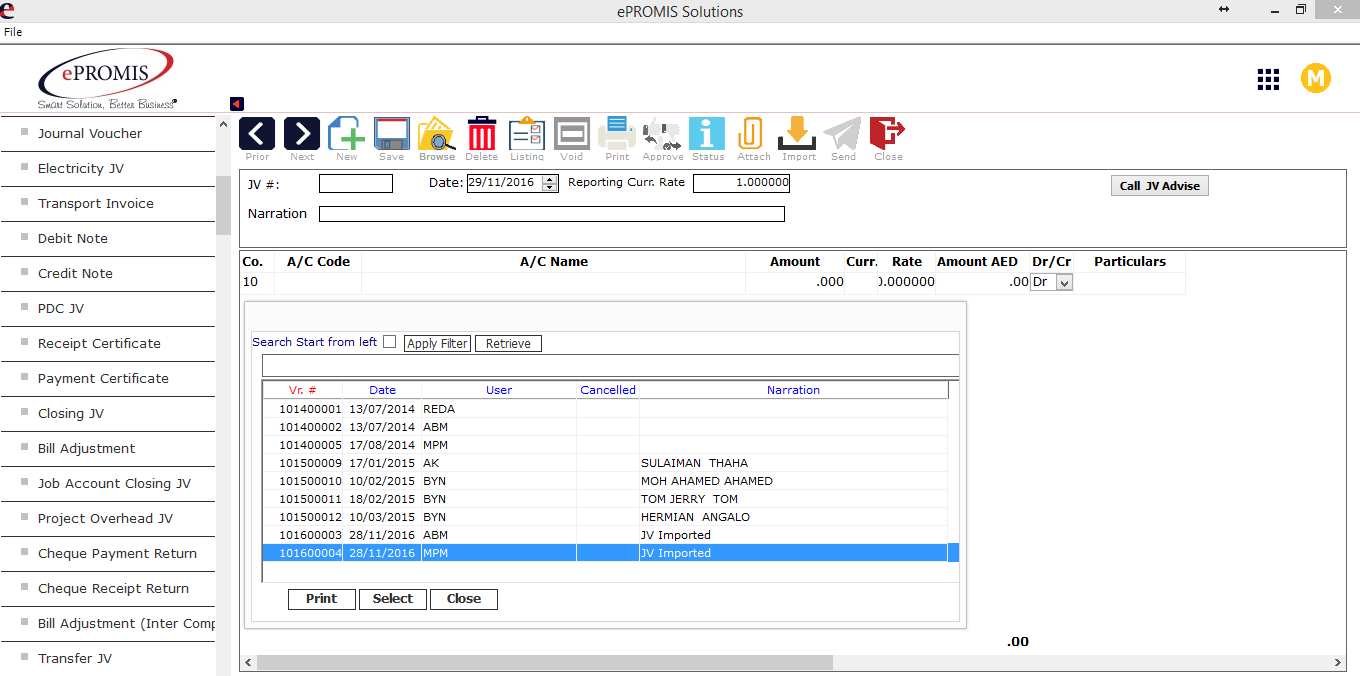Click the Browse folder icon
The height and width of the screenshot is (676, 1360).
pos(436,134)
